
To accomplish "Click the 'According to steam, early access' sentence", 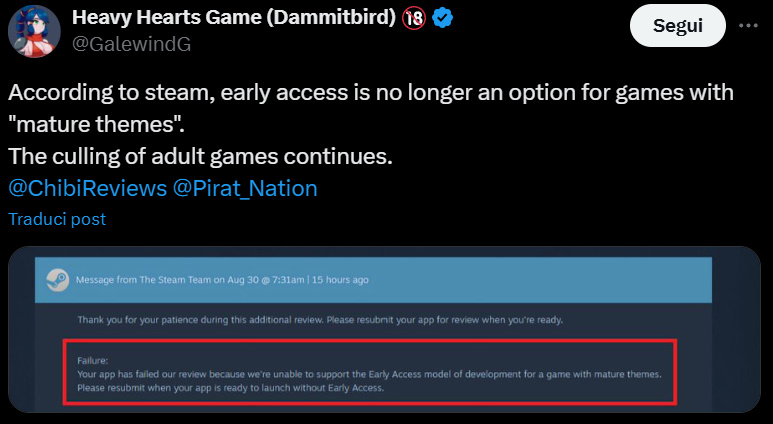I will pos(370,93).
